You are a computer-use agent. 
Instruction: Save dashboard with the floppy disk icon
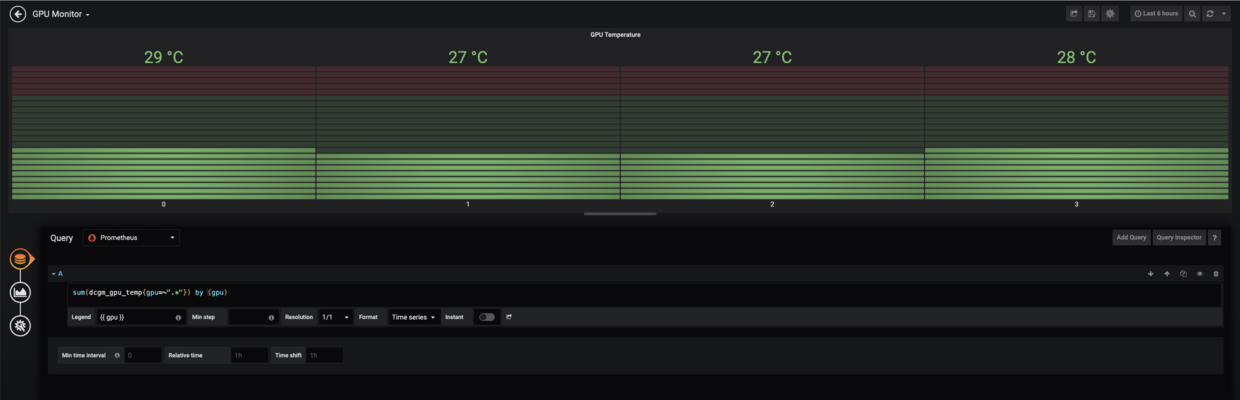(1092, 14)
